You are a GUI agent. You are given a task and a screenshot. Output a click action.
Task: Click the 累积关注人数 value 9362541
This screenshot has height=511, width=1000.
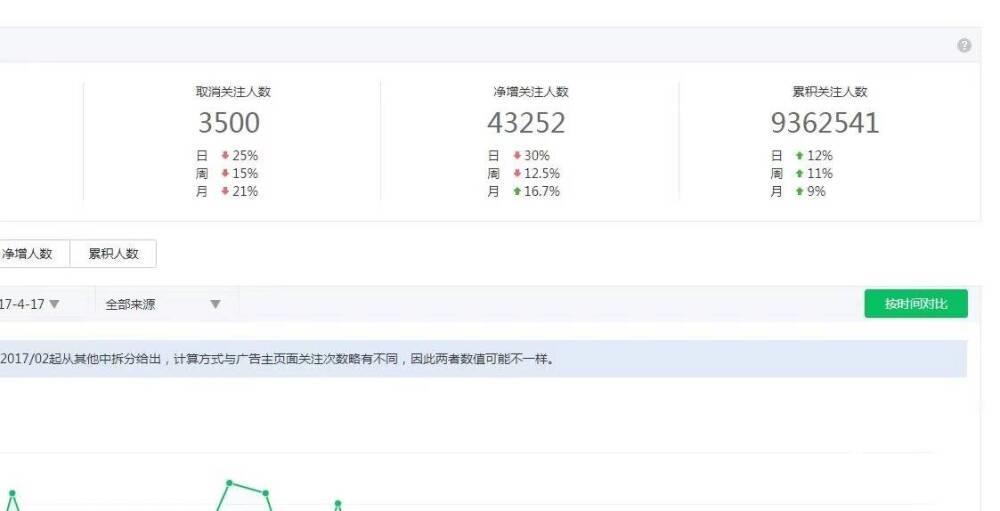pos(825,123)
